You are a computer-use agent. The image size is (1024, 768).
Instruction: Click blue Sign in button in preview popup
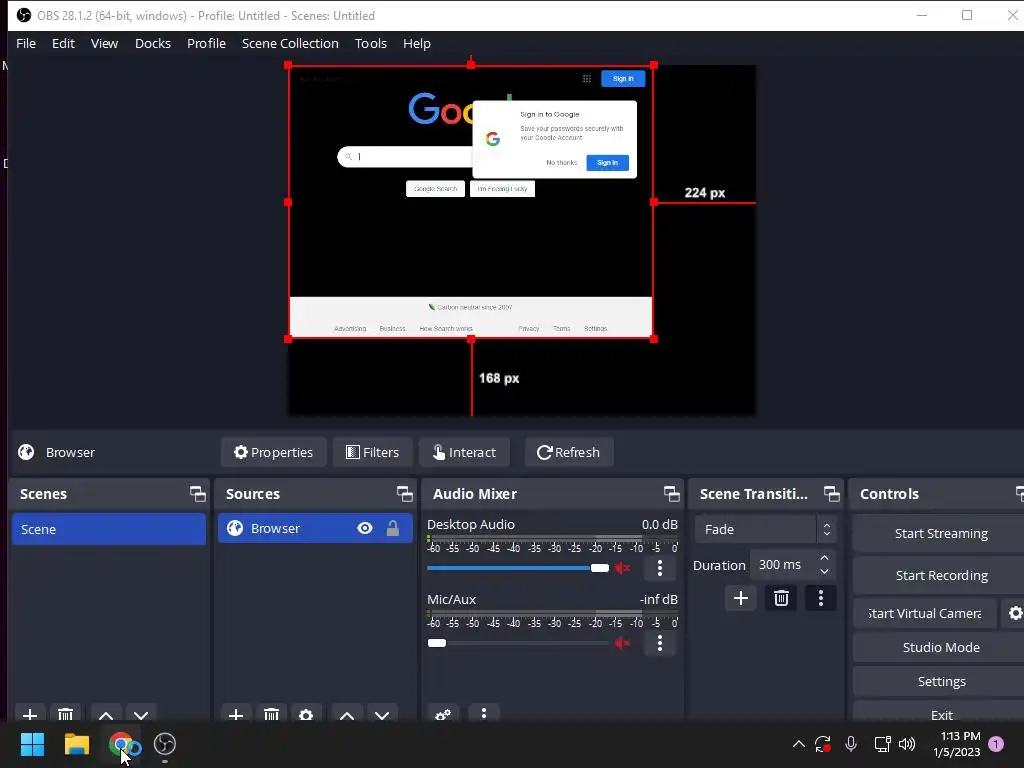click(607, 163)
